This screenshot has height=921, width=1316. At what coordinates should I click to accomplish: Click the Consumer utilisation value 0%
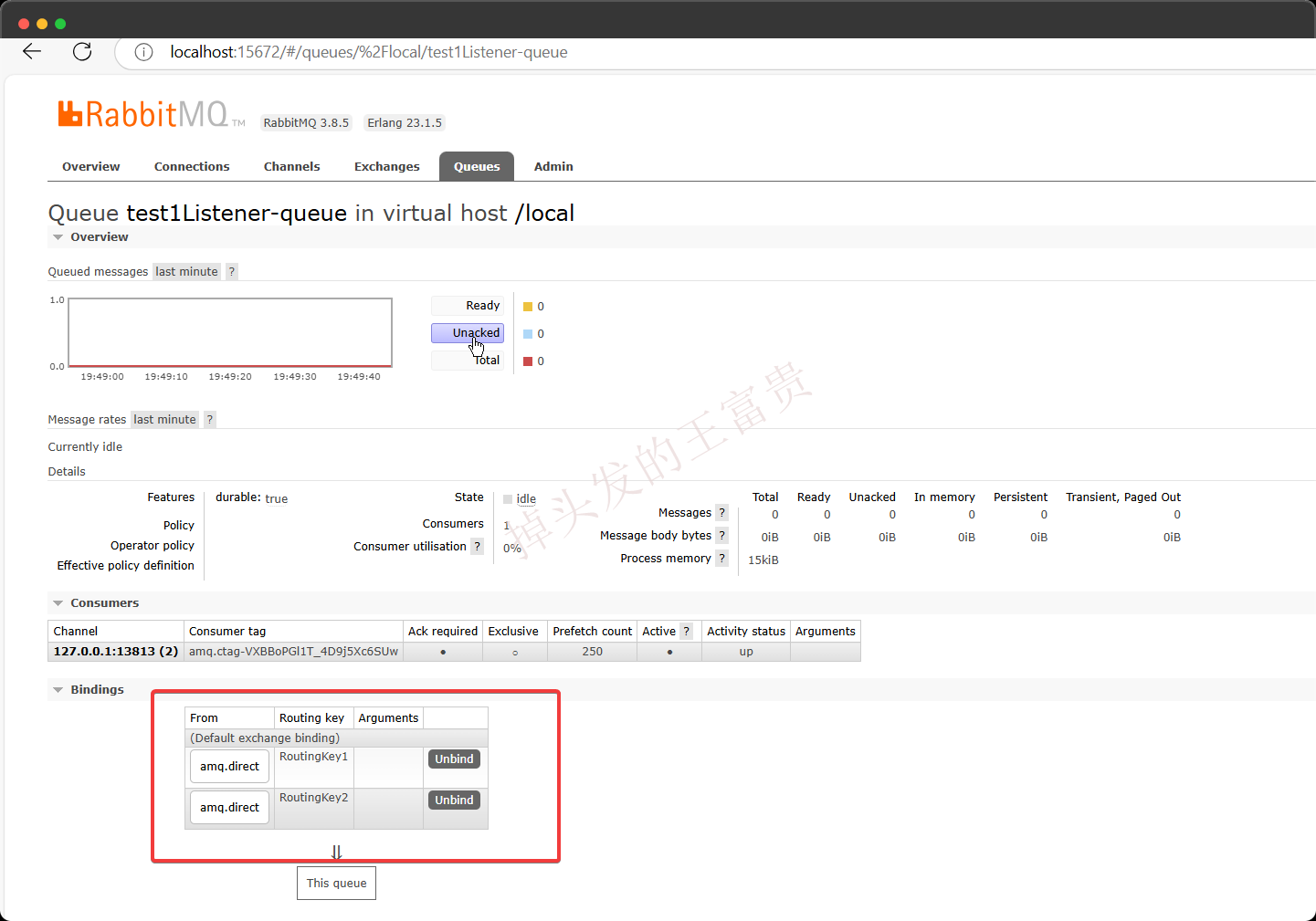[512, 548]
